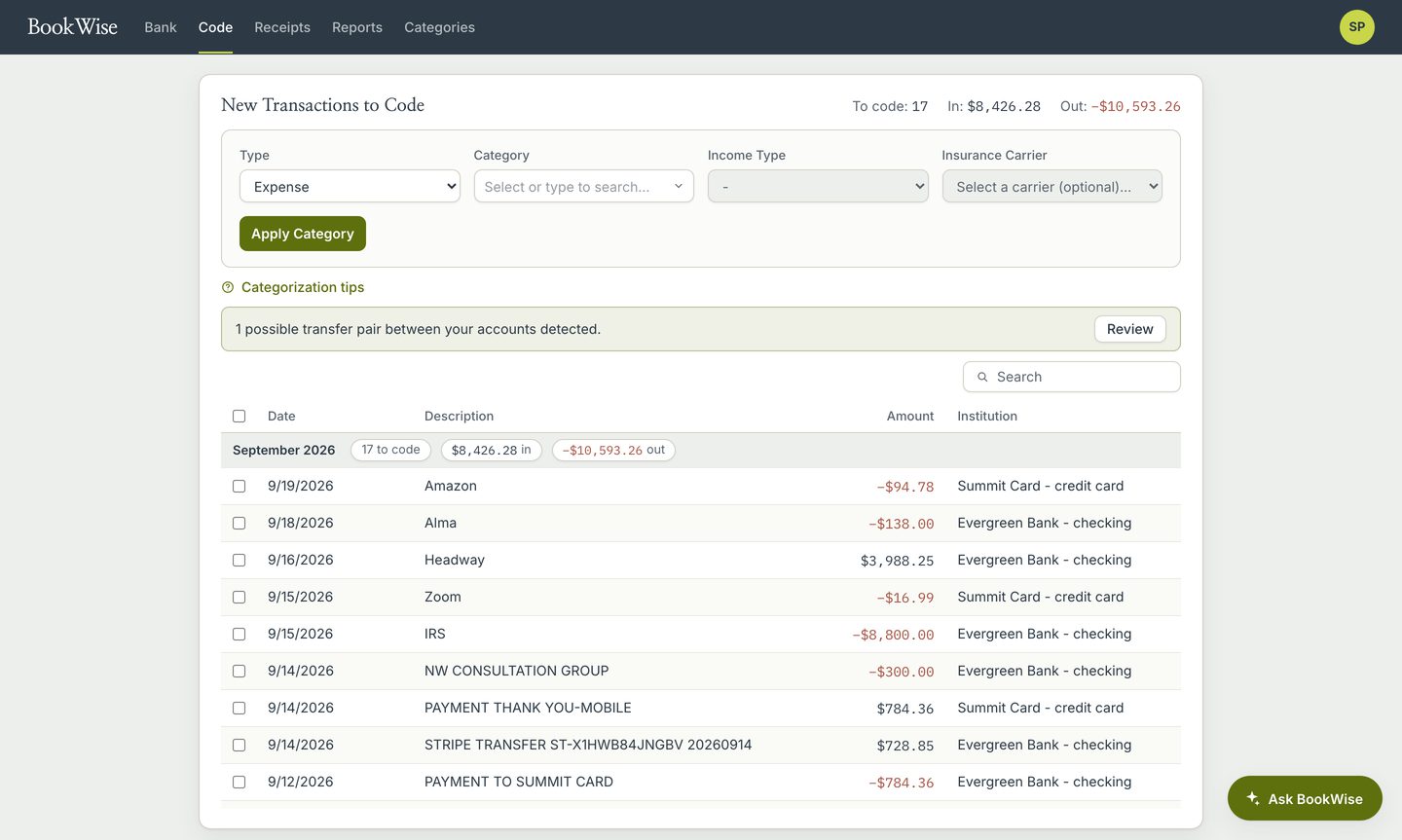This screenshot has height=840, width=1402.
Task: Open the Type dropdown showing Expense
Action: pyautogui.click(x=350, y=186)
